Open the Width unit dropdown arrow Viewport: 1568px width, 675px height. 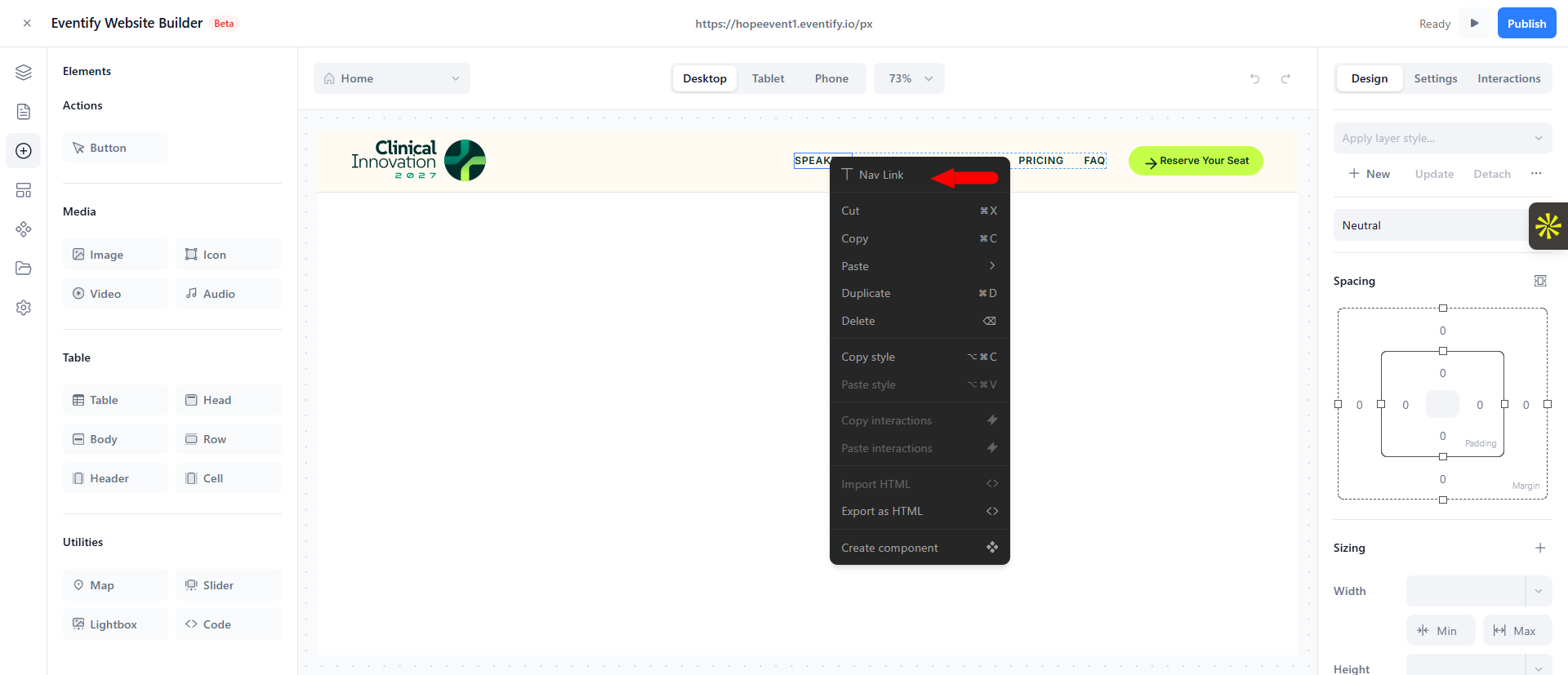(x=1539, y=591)
